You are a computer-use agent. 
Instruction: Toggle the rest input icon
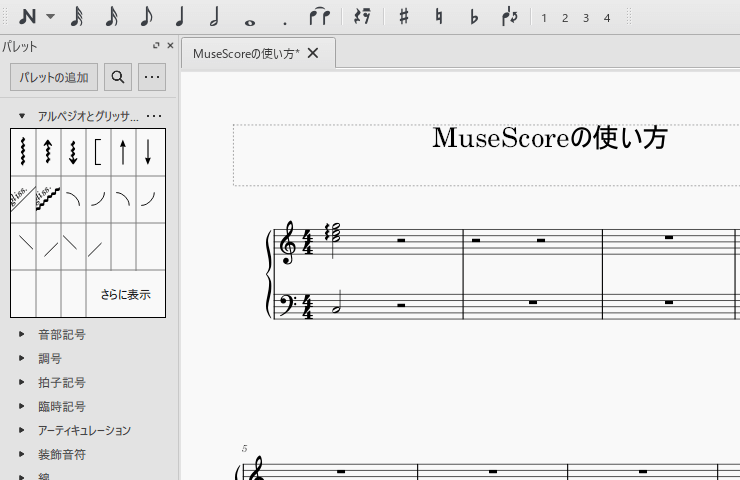tap(363, 17)
